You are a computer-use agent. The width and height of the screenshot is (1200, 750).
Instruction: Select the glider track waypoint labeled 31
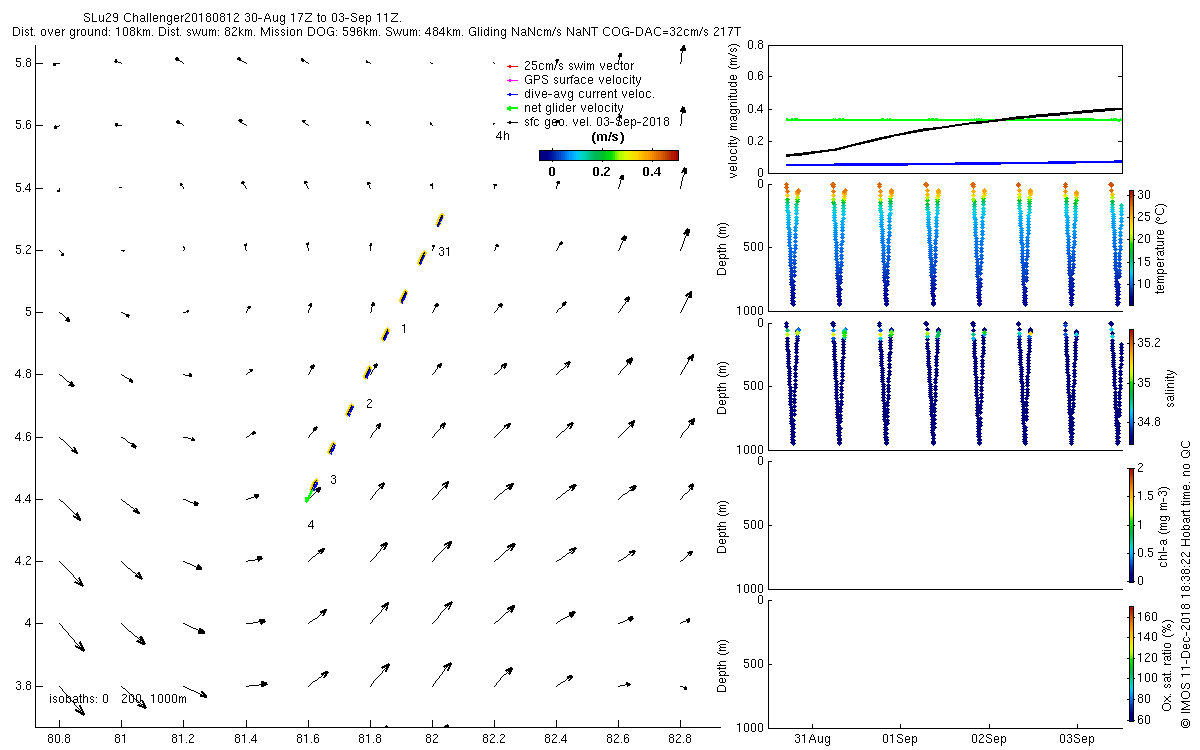tap(444, 252)
